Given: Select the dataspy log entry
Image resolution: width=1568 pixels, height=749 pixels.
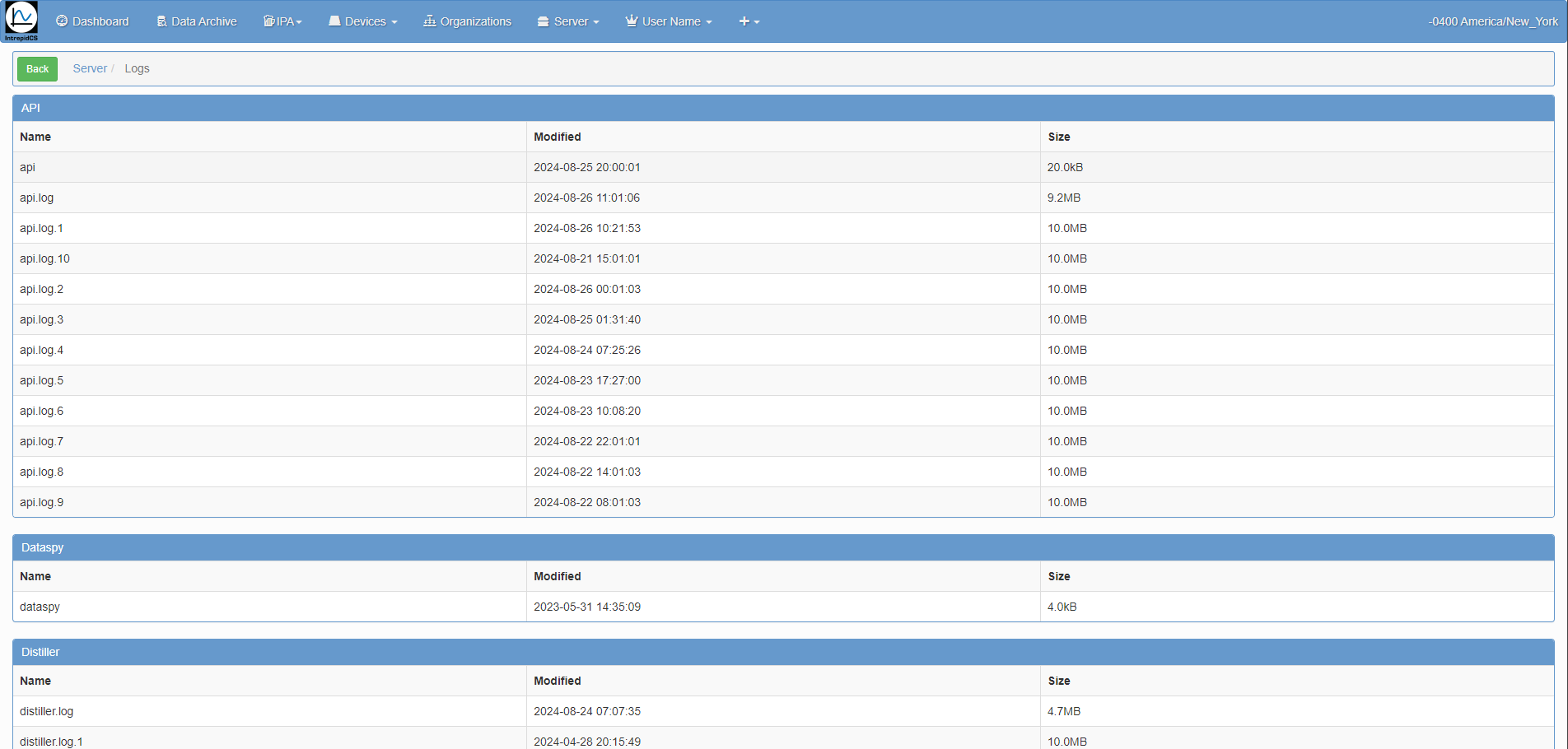Looking at the screenshot, I should tap(40, 607).
